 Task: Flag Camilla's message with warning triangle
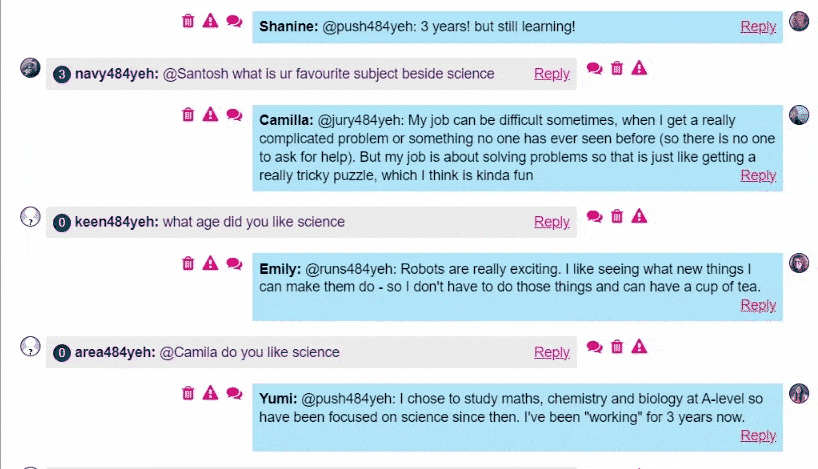point(210,114)
